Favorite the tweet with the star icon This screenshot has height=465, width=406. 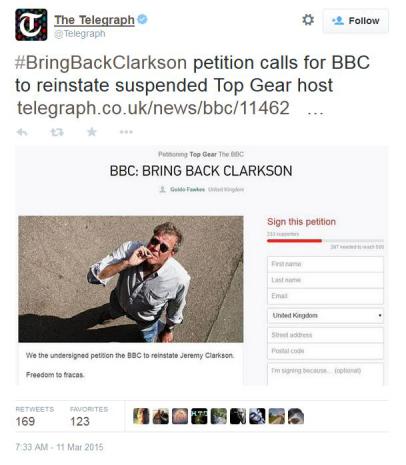coord(92,132)
